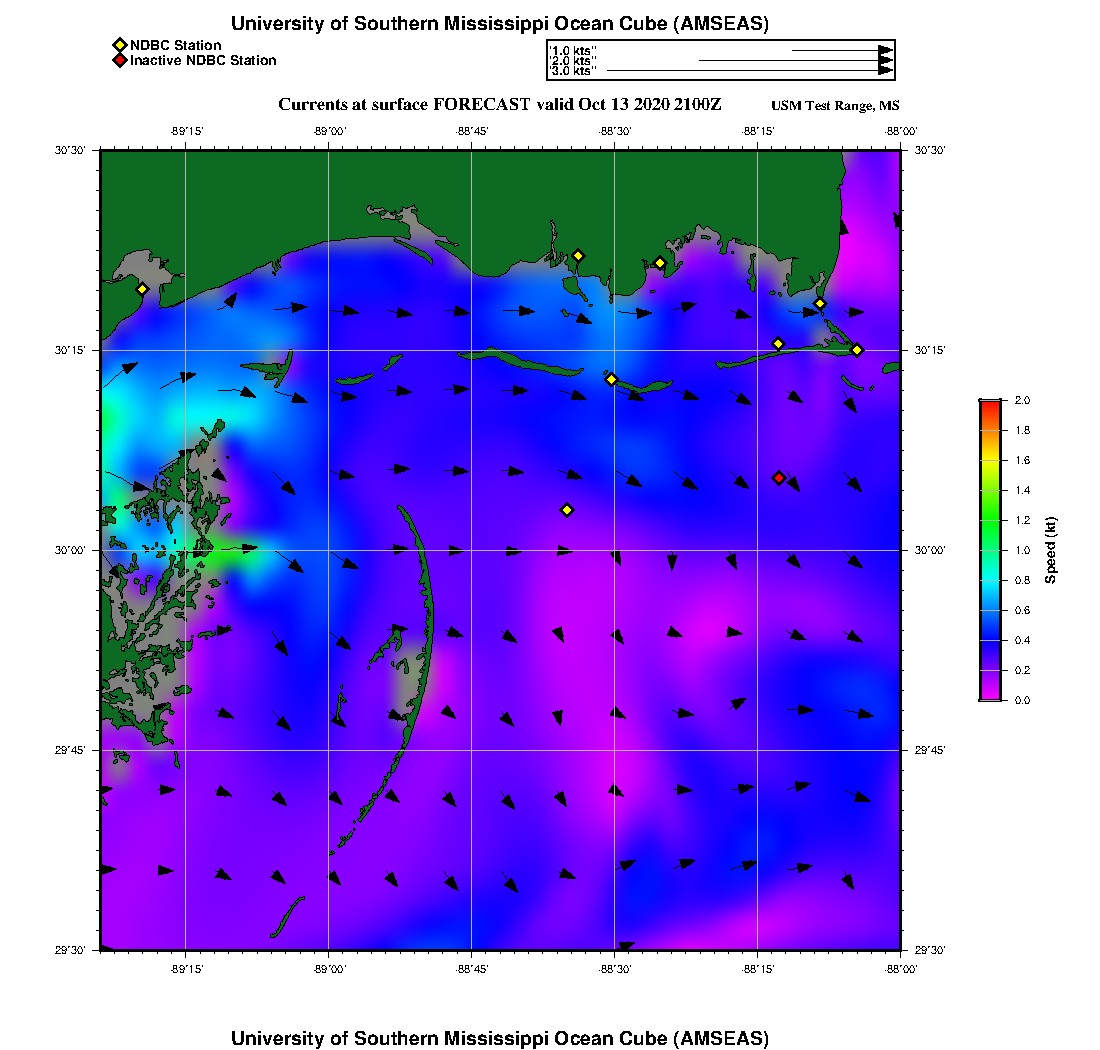Click the 'Inactive NDBC Station' legend text
Screen dimensions: 1100x1050
pos(203,60)
